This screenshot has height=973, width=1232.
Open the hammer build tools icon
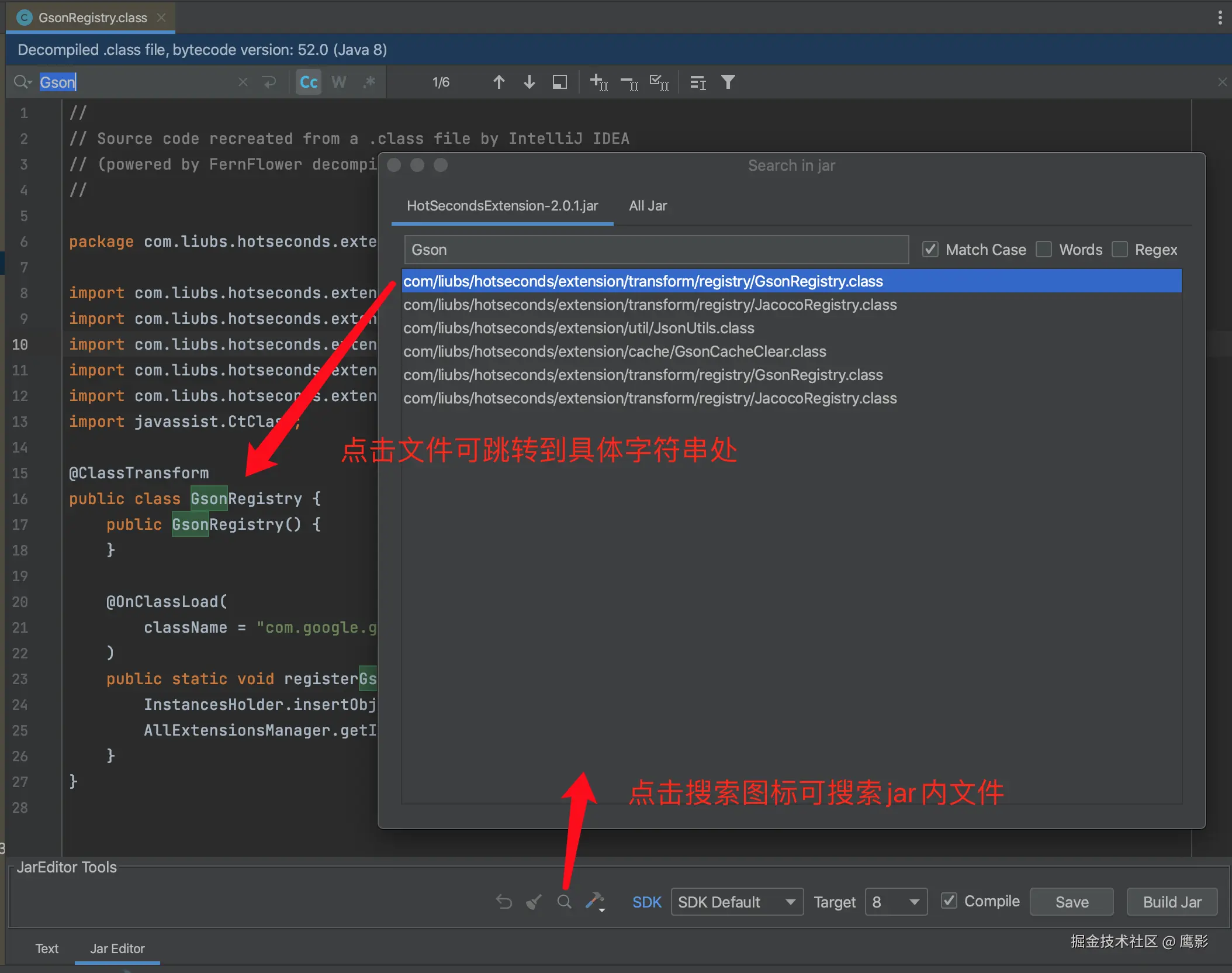[595, 902]
